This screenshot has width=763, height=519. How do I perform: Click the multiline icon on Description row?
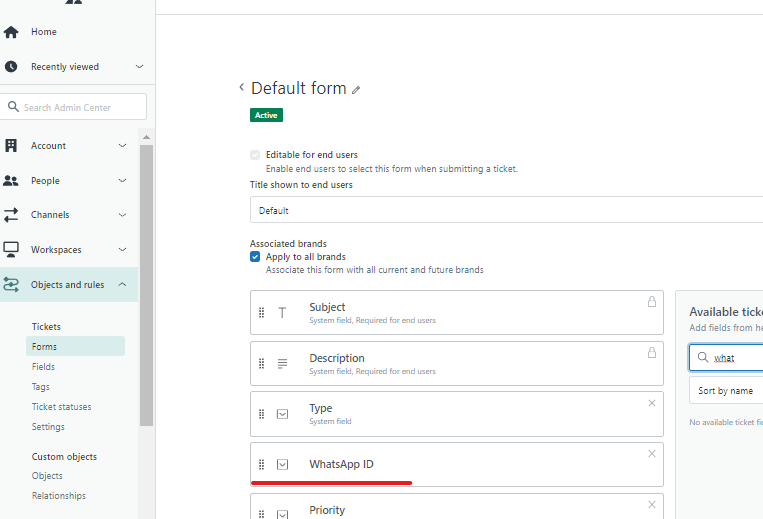point(282,363)
